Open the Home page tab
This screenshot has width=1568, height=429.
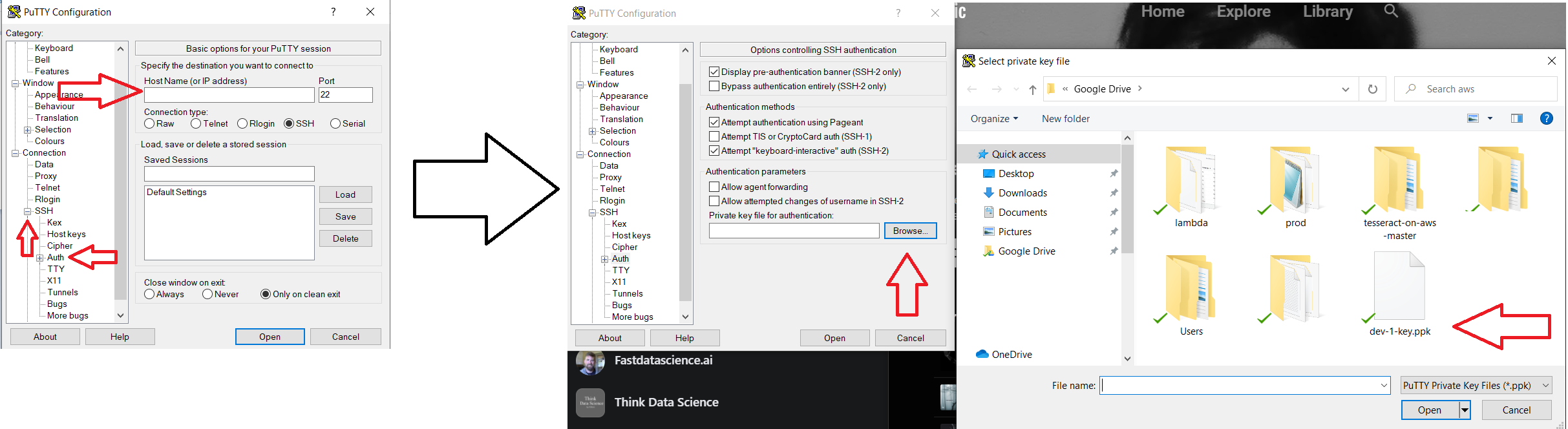tap(1163, 12)
